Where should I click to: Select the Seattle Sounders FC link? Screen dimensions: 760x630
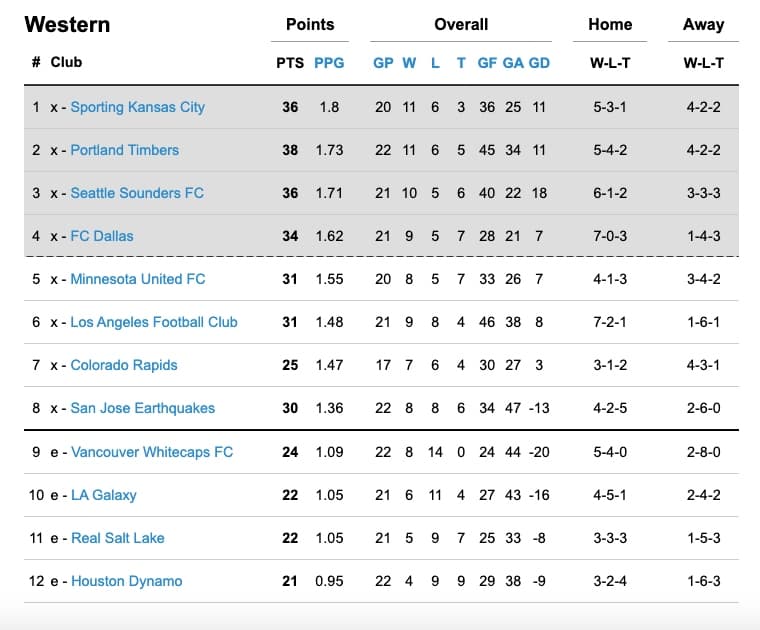[136, 193]
